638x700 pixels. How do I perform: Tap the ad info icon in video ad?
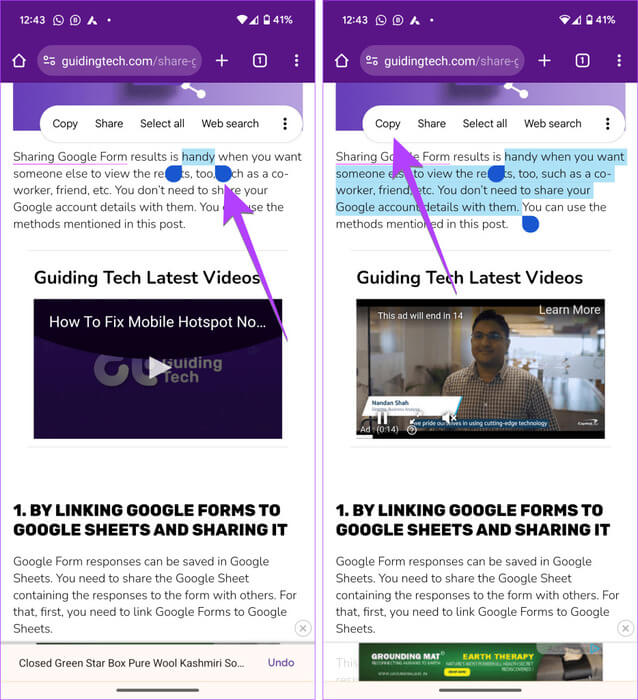click(x=412, y=430)
